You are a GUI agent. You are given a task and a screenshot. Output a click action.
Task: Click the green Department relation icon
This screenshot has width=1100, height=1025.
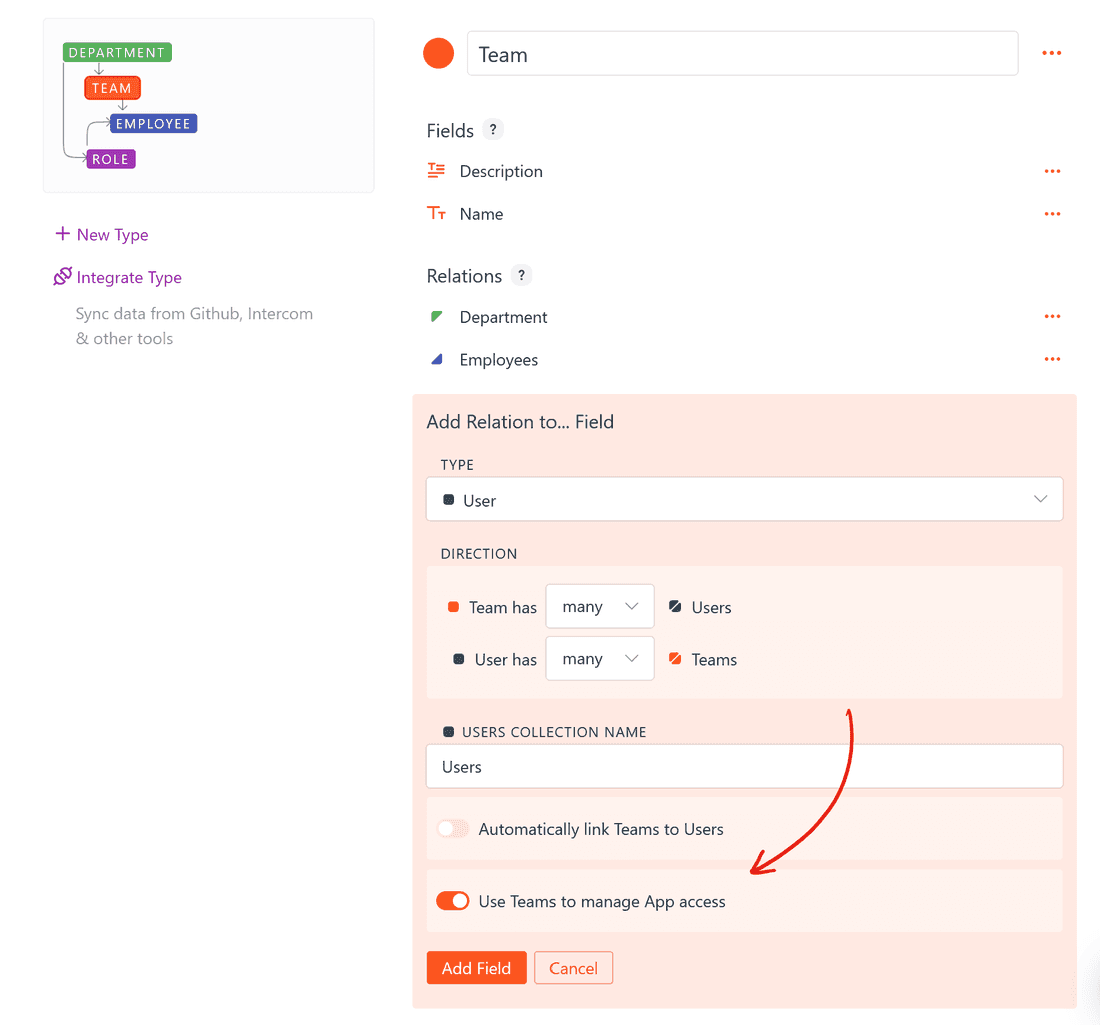pyautogui.click(x=435, y=316)
